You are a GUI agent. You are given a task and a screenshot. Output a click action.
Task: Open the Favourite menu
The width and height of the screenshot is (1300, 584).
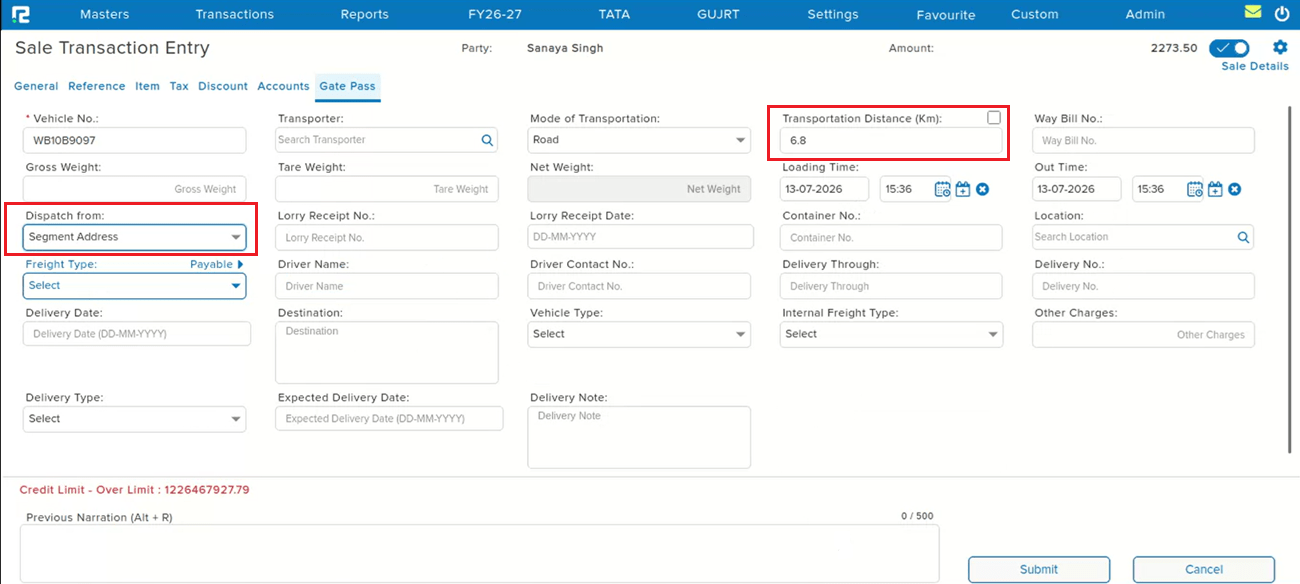946,15
